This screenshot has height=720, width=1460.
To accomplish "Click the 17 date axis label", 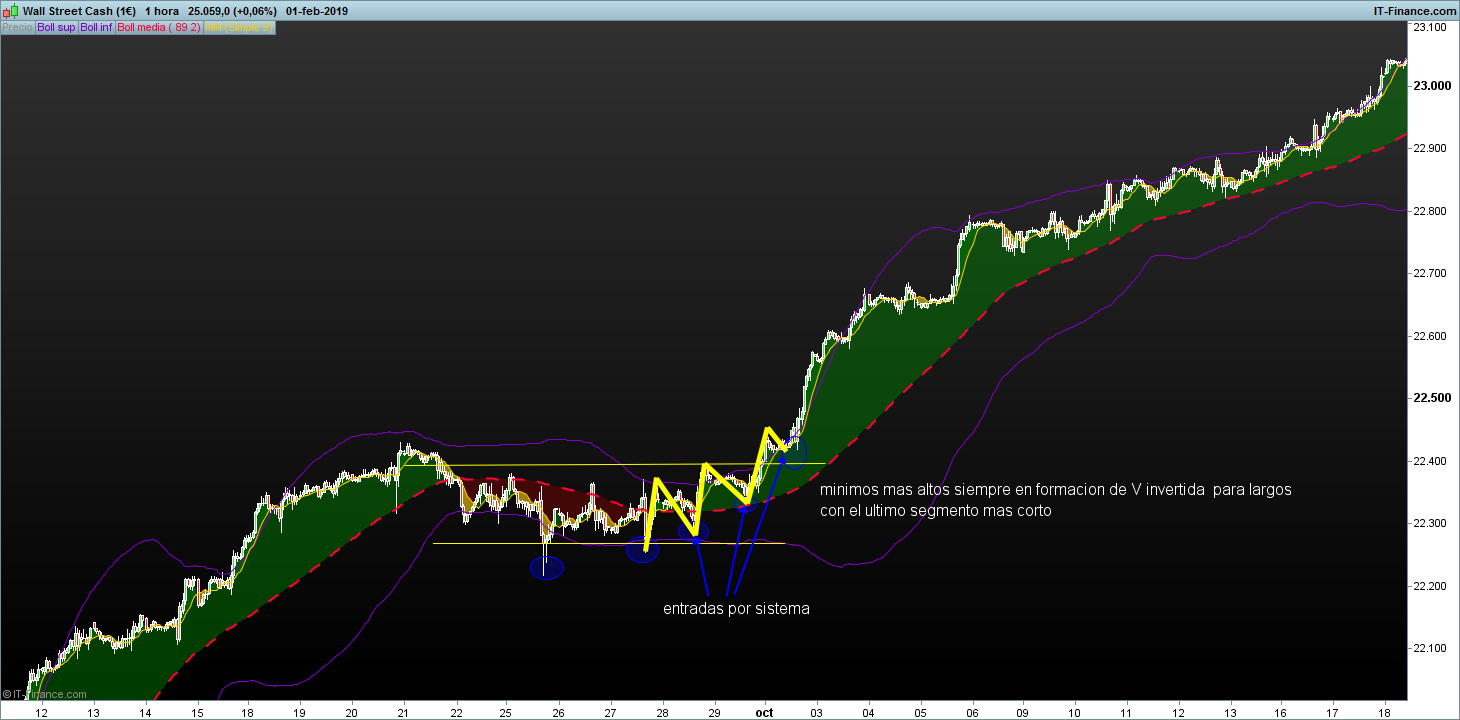I will [1332, 712].
